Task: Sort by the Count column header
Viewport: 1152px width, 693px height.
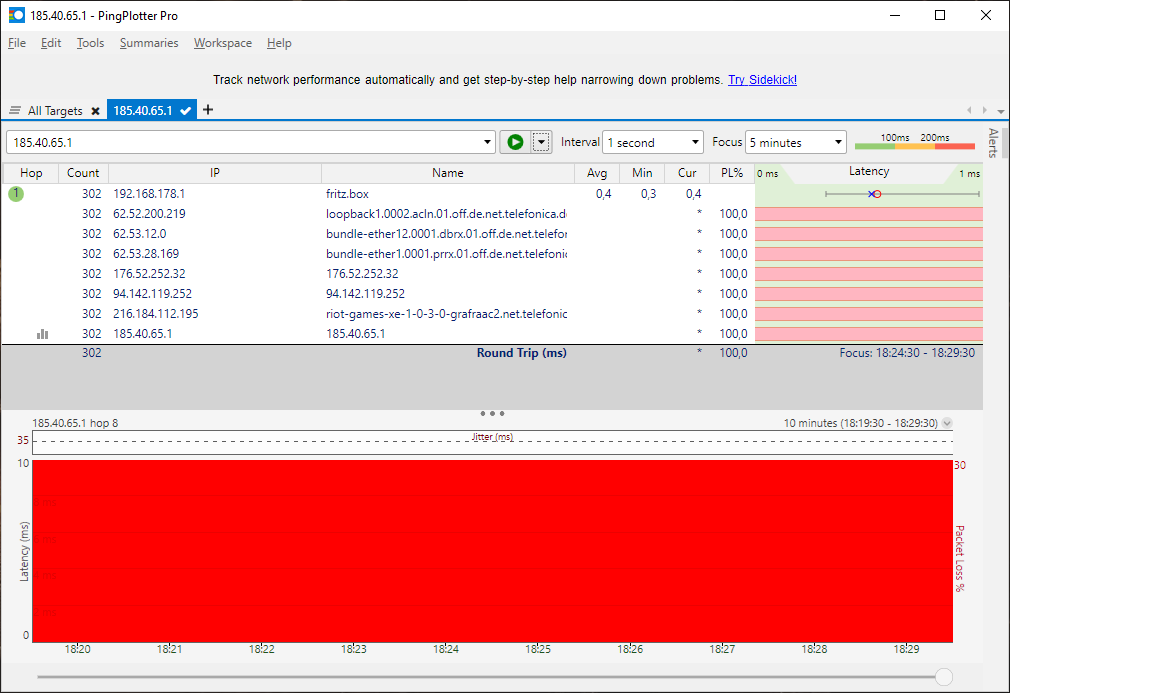Action: pyautogui.click(x=83, y=173)
